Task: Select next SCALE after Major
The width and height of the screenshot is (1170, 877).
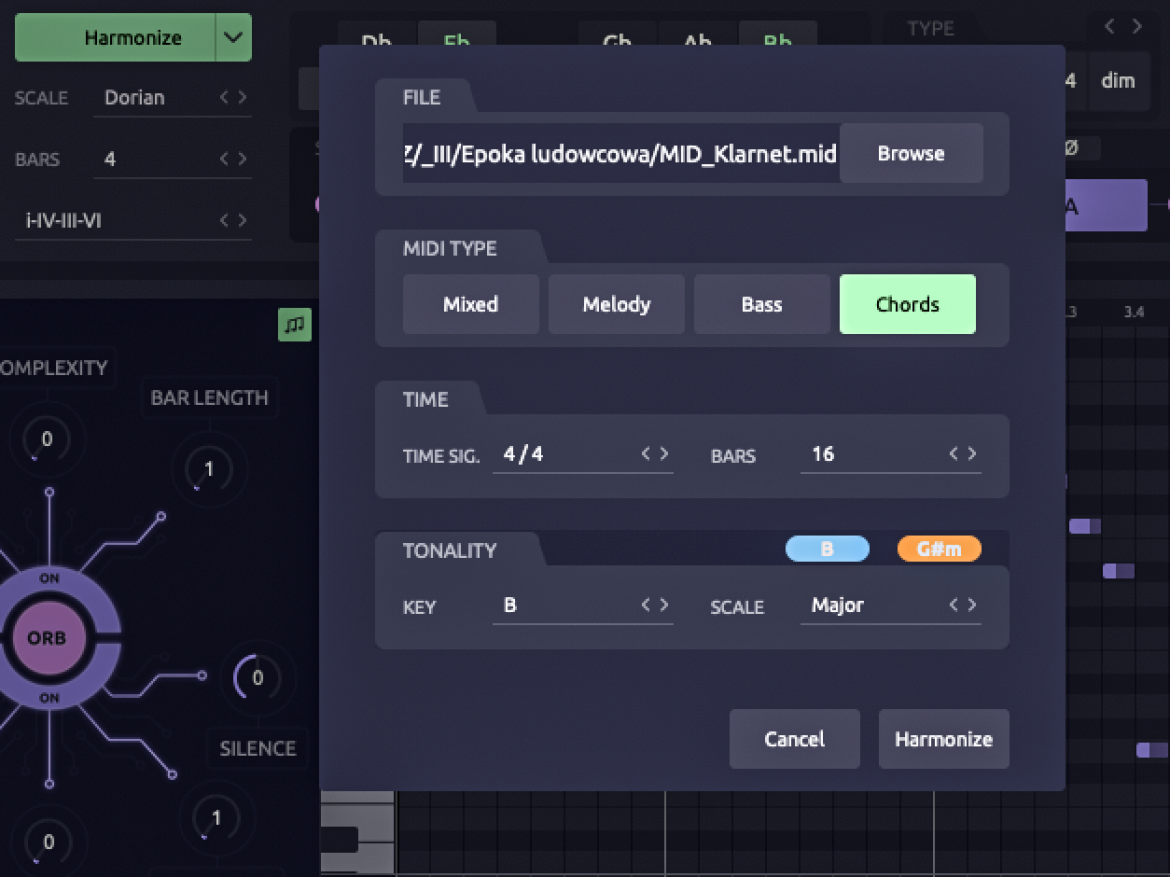Action: pyautogui.click(x=972, y=605)
